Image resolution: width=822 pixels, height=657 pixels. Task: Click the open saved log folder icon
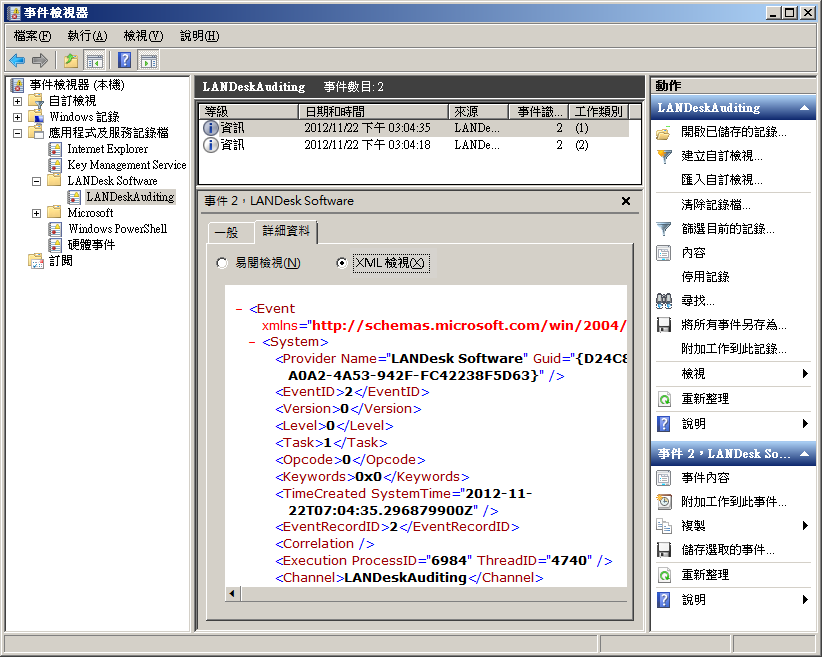(x=664, y=133)
